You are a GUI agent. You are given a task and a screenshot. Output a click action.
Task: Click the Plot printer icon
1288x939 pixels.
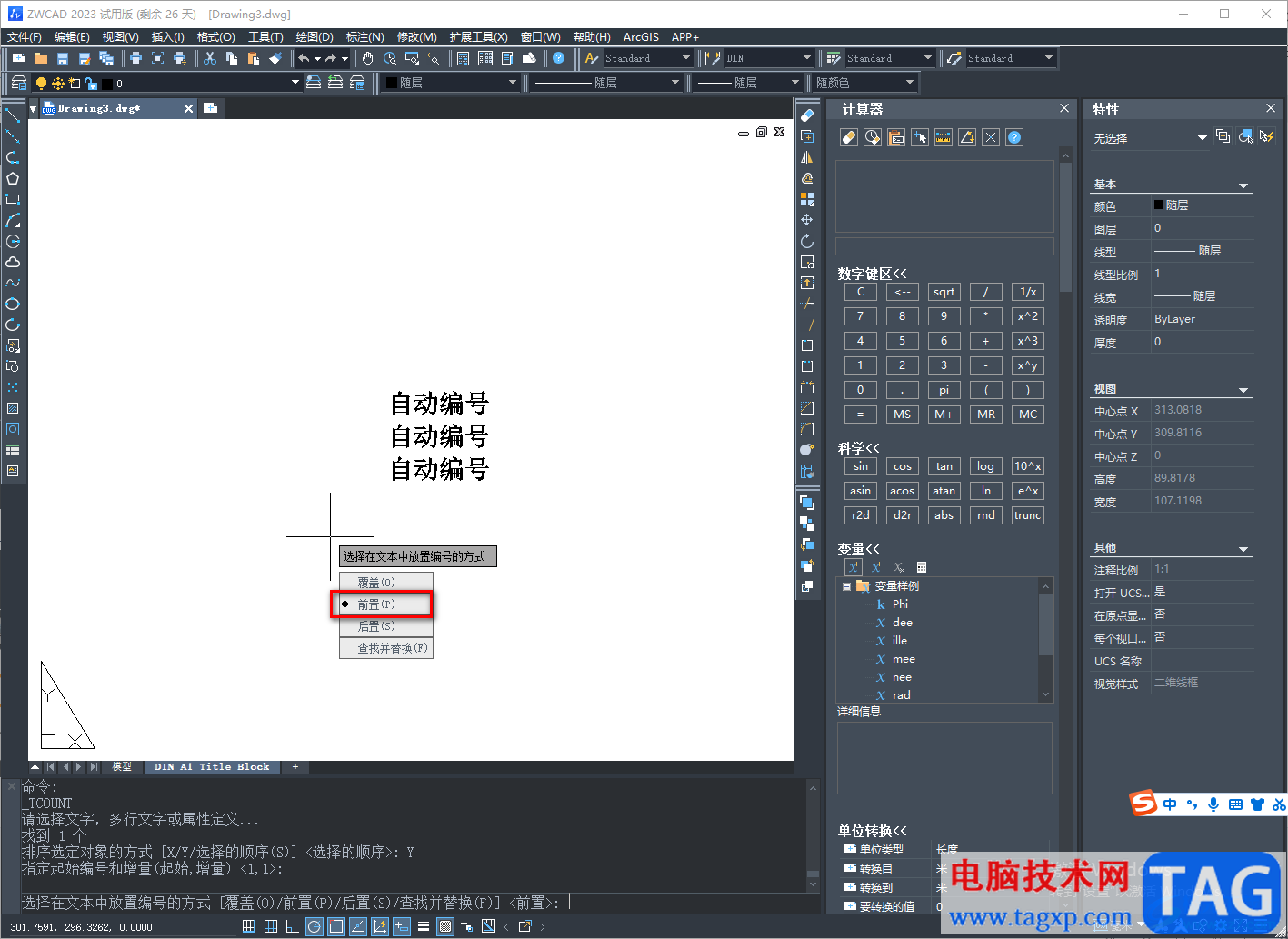(135, 58)
